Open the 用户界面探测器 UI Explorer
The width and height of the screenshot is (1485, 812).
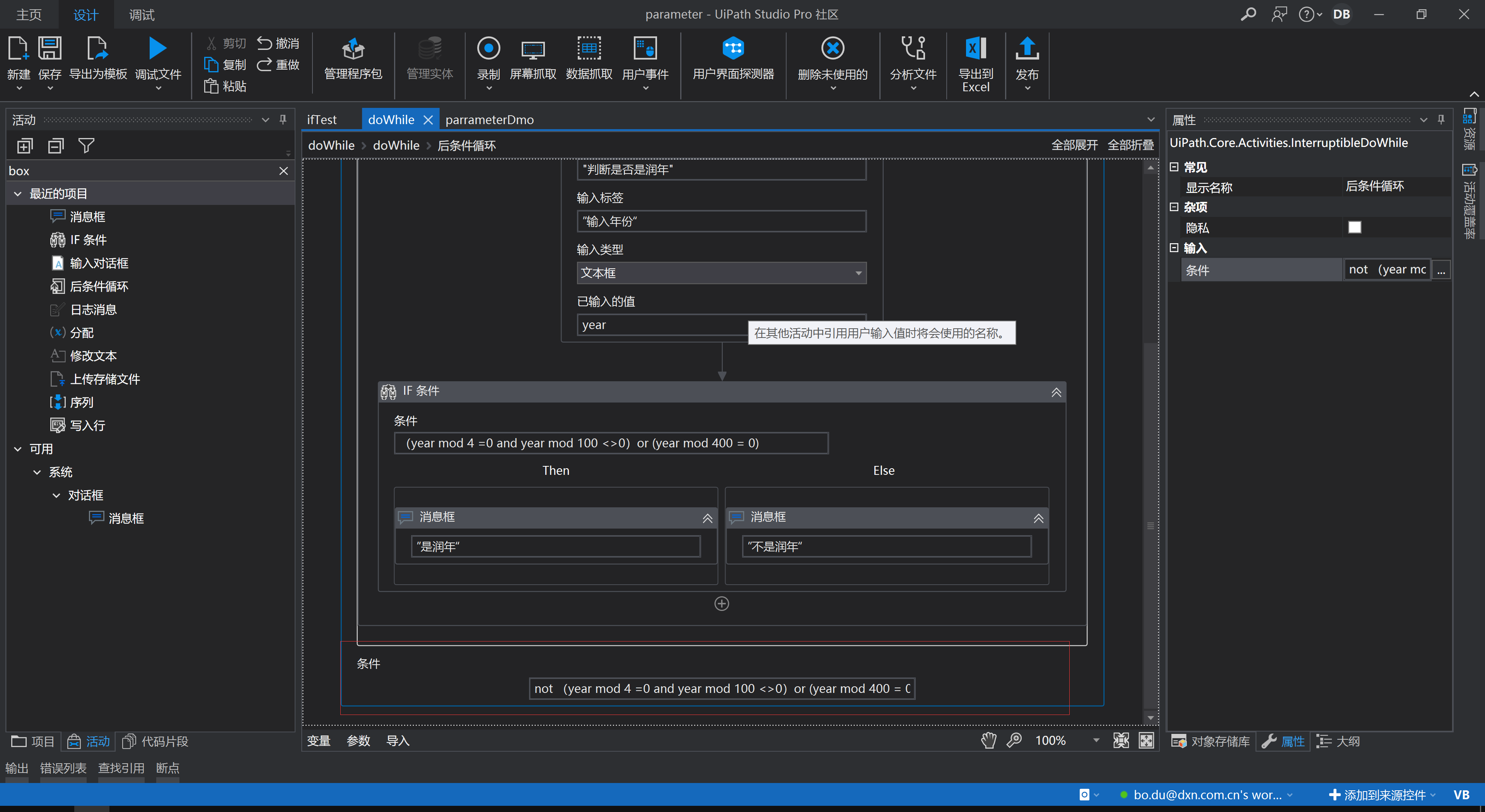tap(733, 60)
